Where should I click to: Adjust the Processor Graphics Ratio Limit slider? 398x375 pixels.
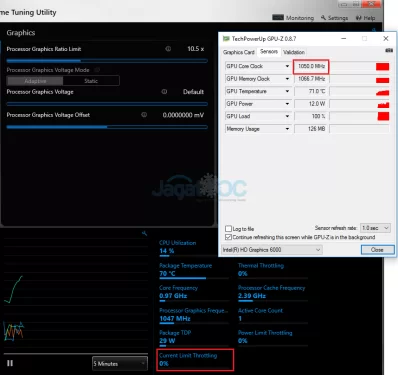(x=107, y=61)
